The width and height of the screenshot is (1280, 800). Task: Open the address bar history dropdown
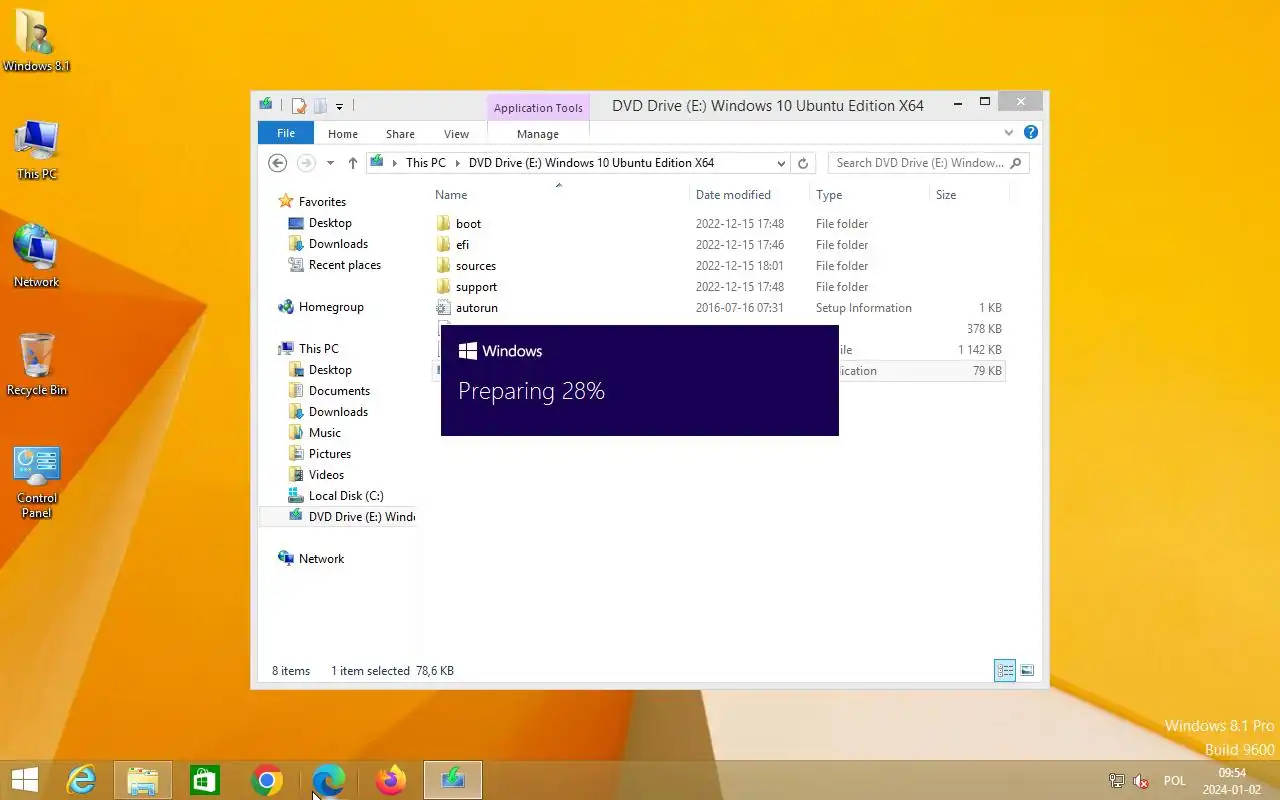[781, 163]
